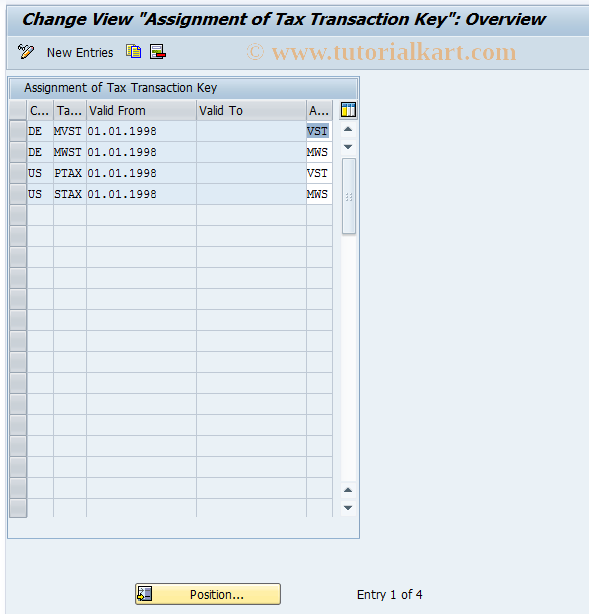Click the Position... button

[x=208, y=594]
